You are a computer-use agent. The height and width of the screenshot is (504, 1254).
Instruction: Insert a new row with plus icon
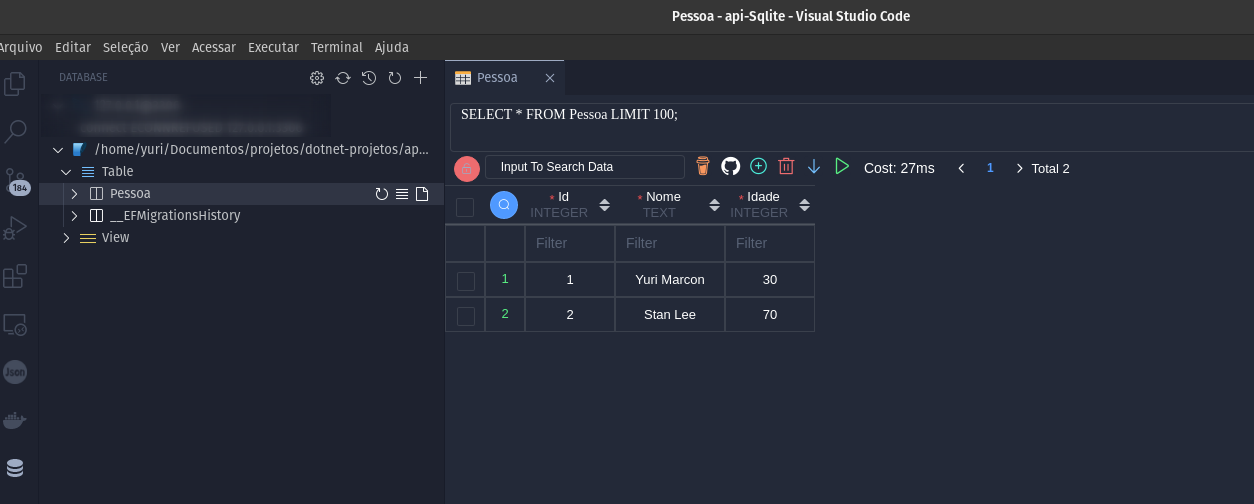pyautogui.click(x=759, y=166)
